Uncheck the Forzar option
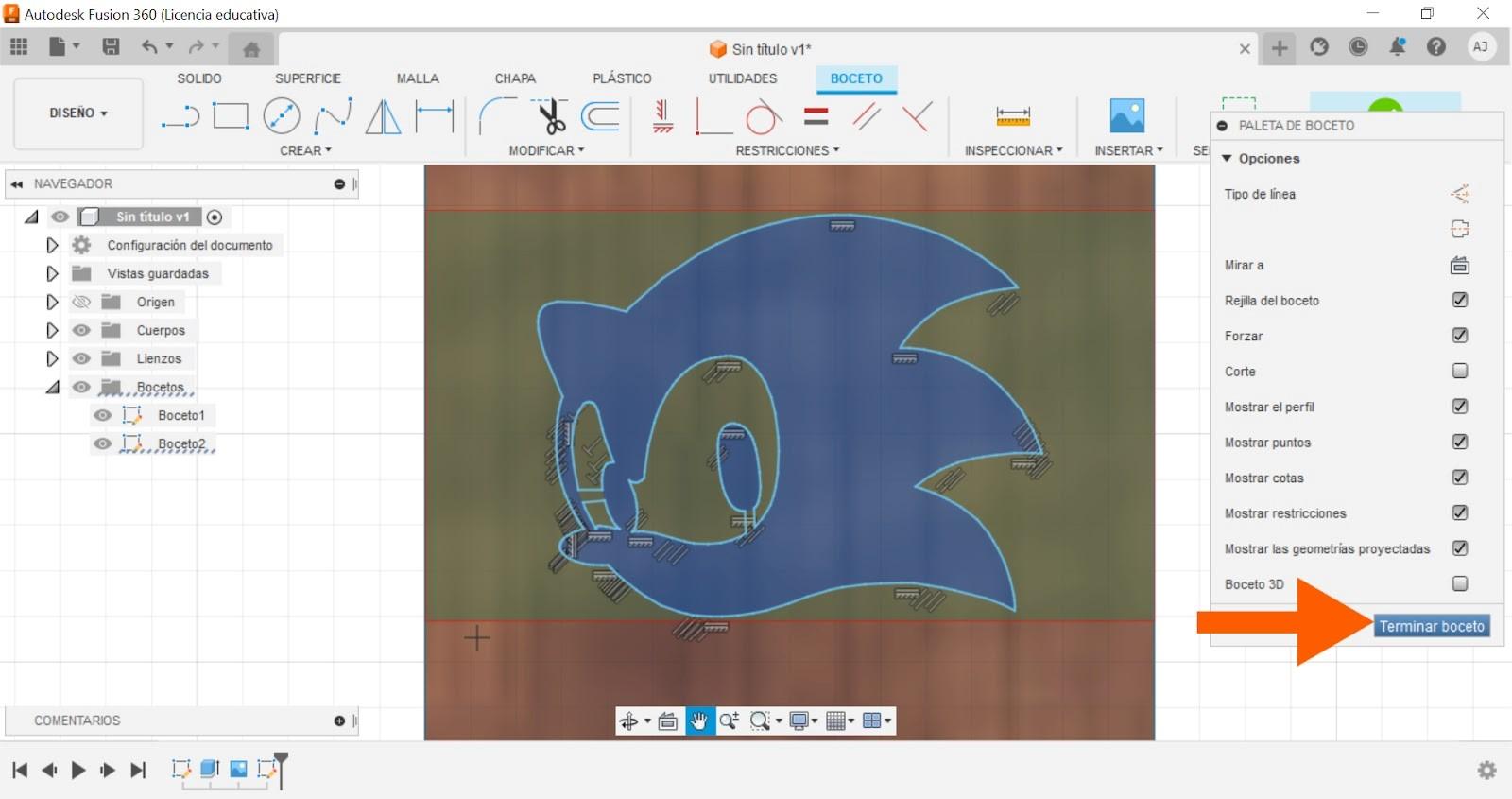This screenshot has height=799, width=1512. click(1460, 336)
